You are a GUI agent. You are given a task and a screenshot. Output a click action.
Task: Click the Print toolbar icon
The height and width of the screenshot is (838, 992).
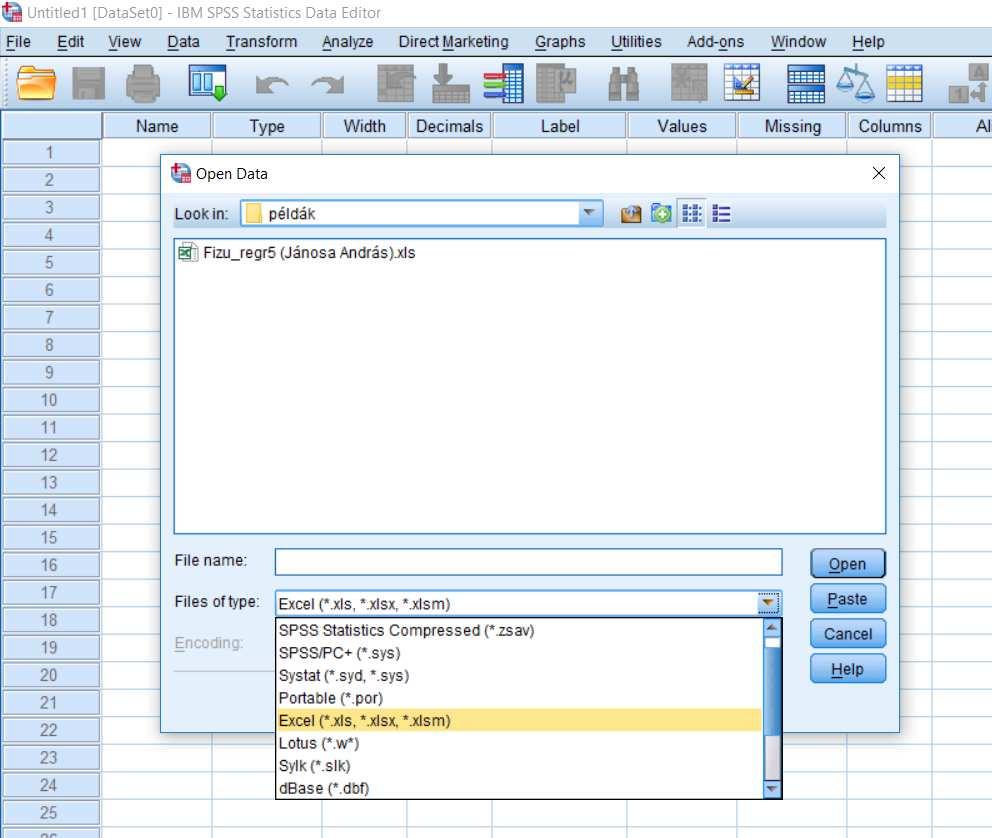143,83
